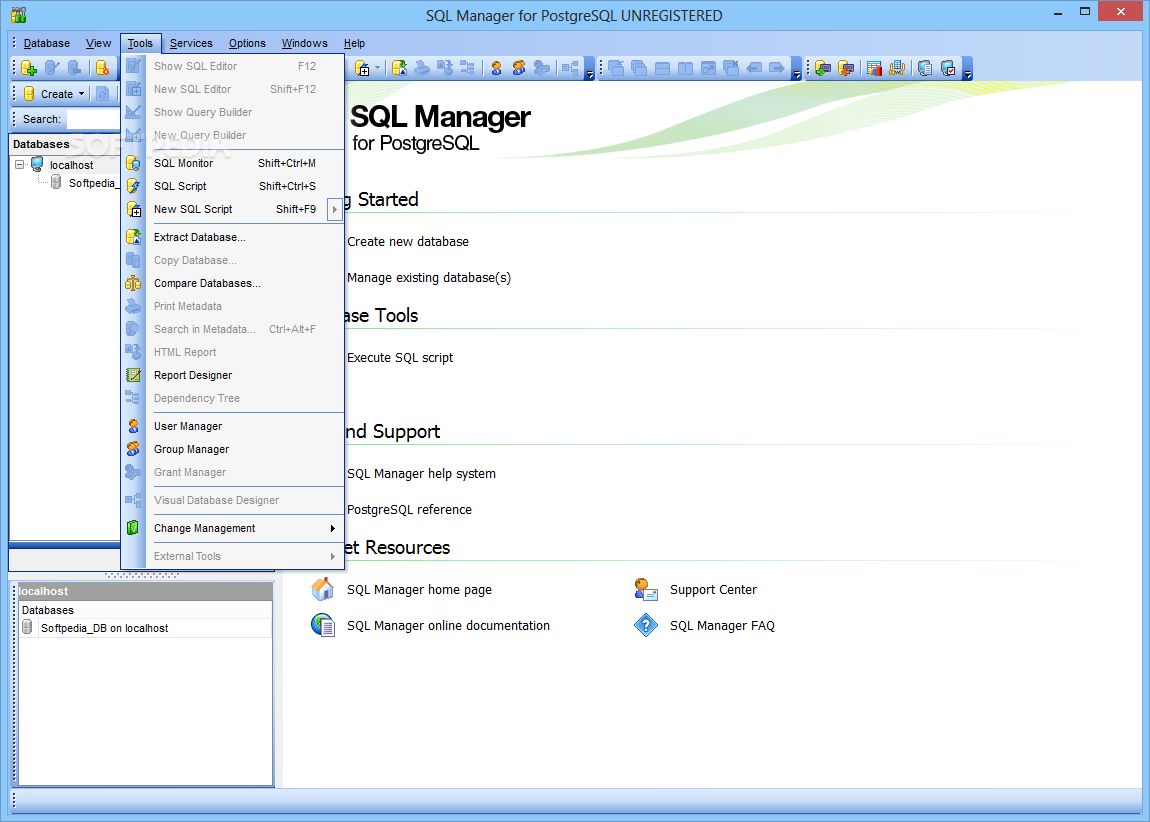Open the Options menu
The image size is (1150, 822).
247,43
